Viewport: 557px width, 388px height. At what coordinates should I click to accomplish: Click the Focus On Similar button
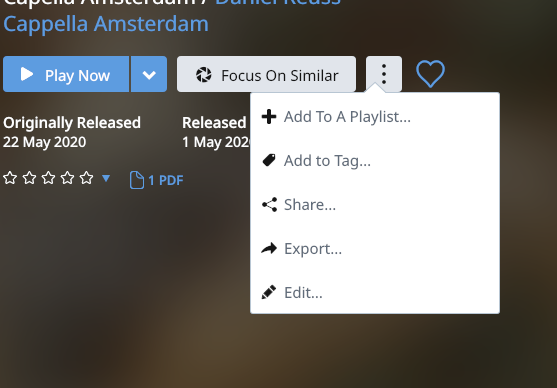point(266,74)
